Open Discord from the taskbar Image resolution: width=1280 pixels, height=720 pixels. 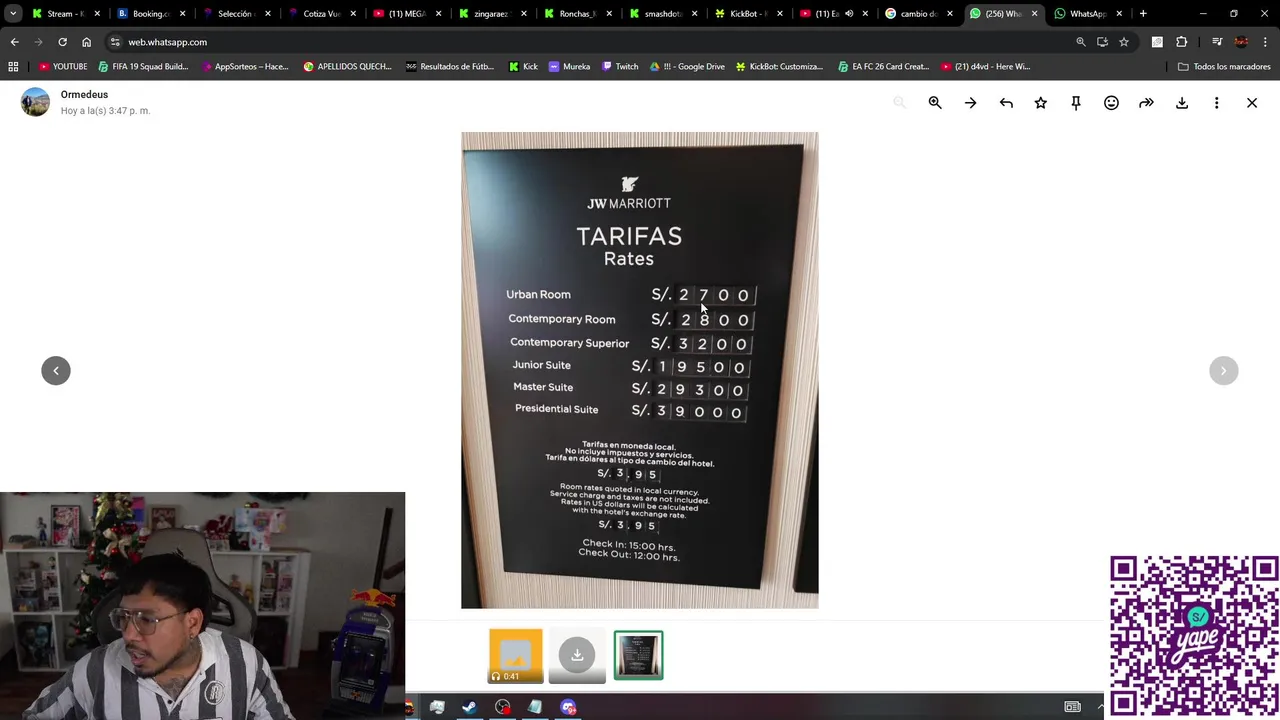click(568, 707)
